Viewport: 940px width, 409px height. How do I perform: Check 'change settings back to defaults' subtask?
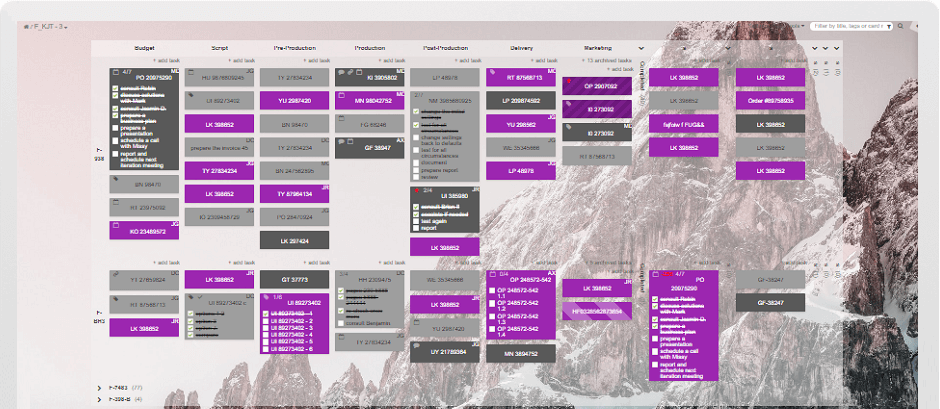[415, 139]
